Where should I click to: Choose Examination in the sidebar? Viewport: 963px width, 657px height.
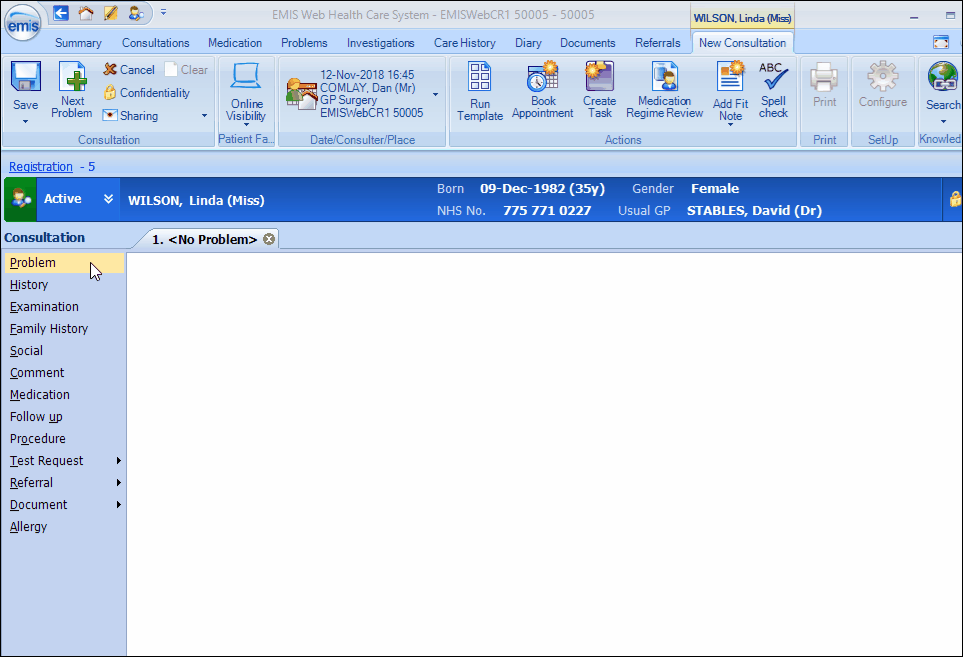point(64,307)
